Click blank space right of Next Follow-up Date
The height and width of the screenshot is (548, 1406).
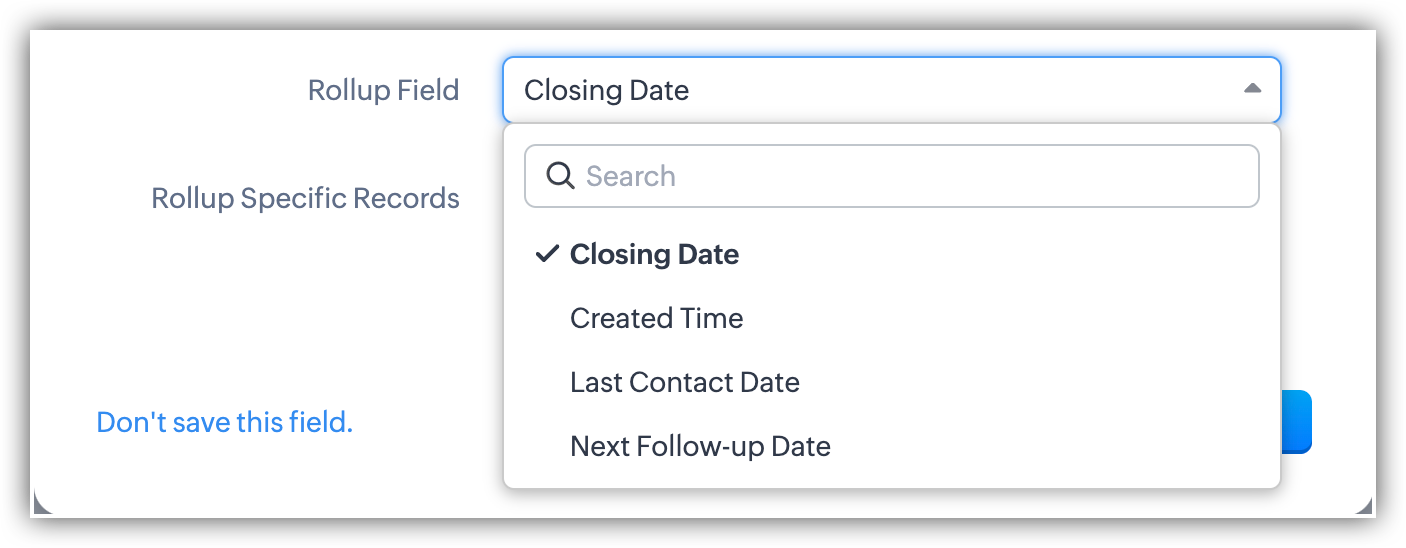point(1050,446)
